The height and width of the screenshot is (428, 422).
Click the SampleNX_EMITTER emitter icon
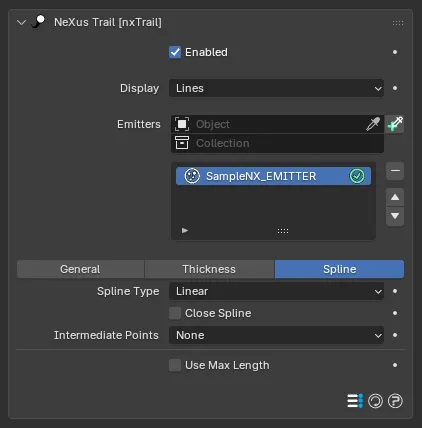(x=192, y=176)
